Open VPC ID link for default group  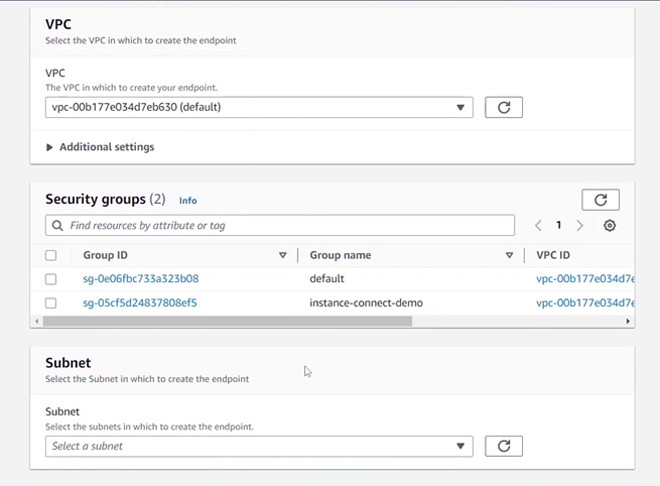pos(584,279)
